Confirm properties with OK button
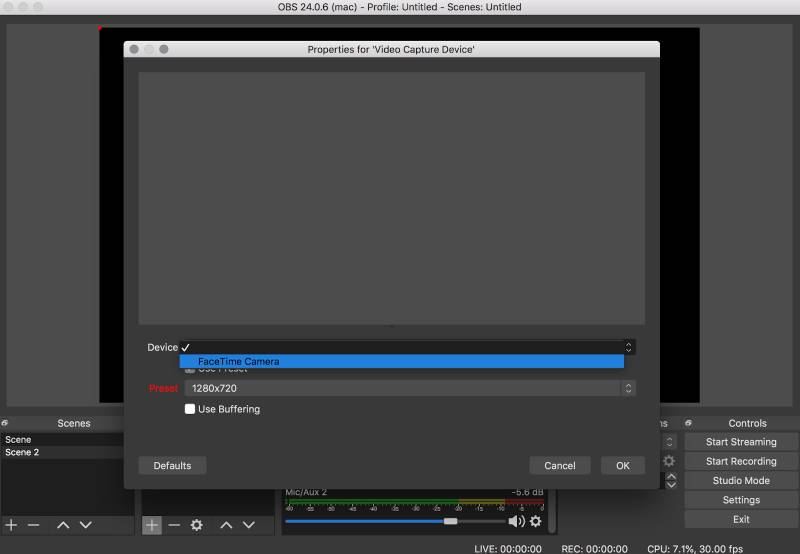 [622, 465]
